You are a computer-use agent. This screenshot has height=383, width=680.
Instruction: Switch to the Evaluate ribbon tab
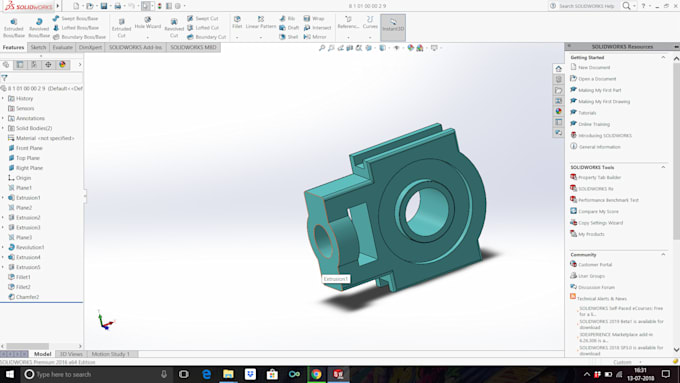(62, 47)
